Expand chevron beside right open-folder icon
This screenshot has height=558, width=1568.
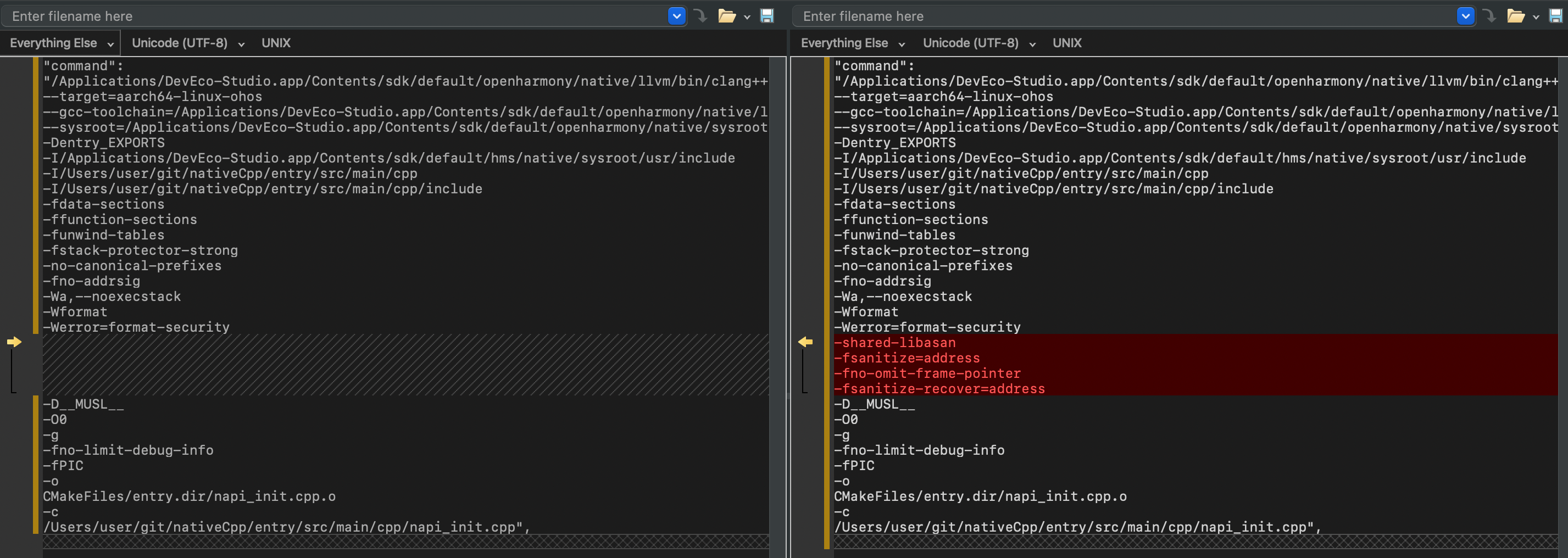1536,17
